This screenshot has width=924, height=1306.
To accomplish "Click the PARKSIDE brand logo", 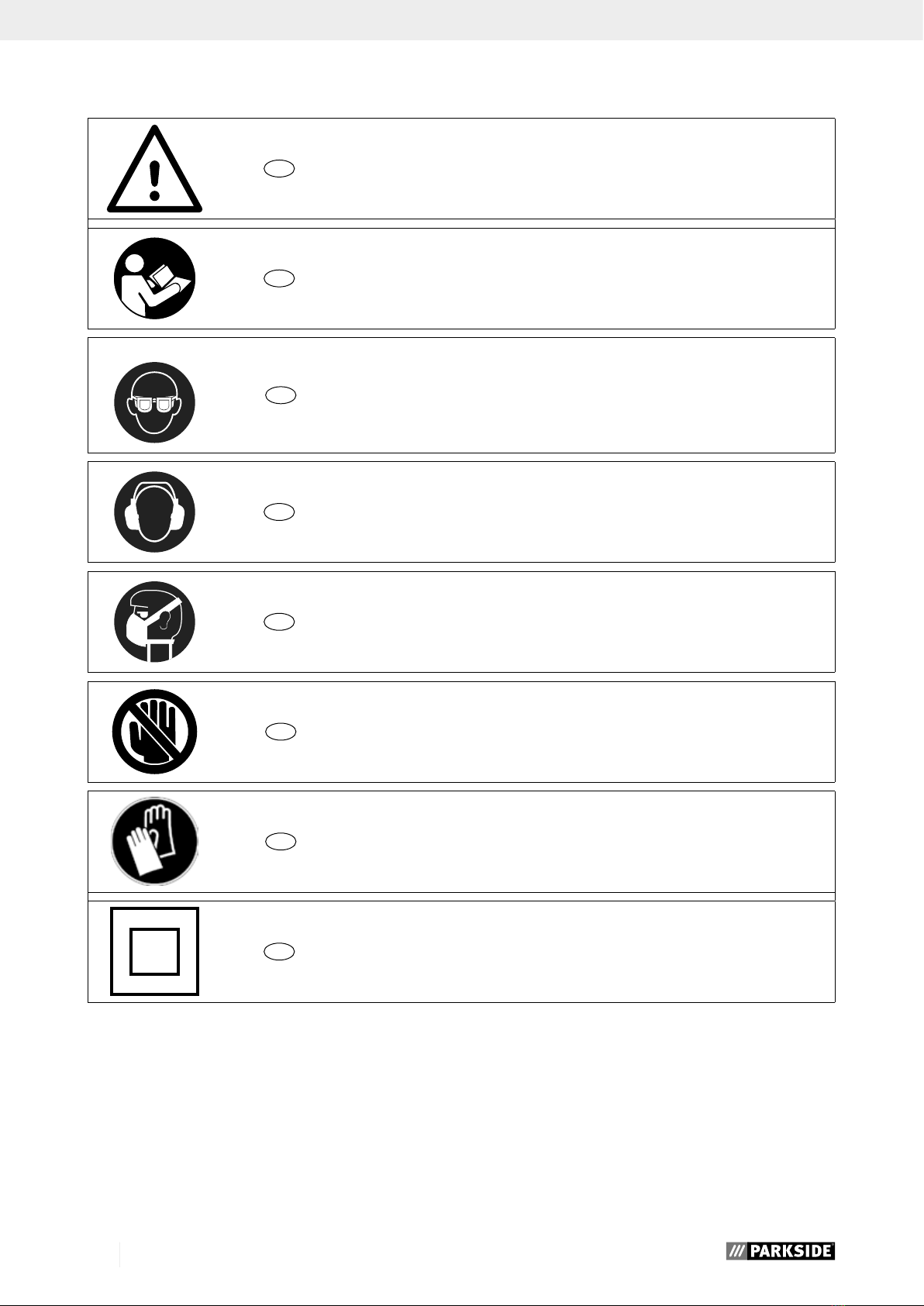I will point(780,1251).
